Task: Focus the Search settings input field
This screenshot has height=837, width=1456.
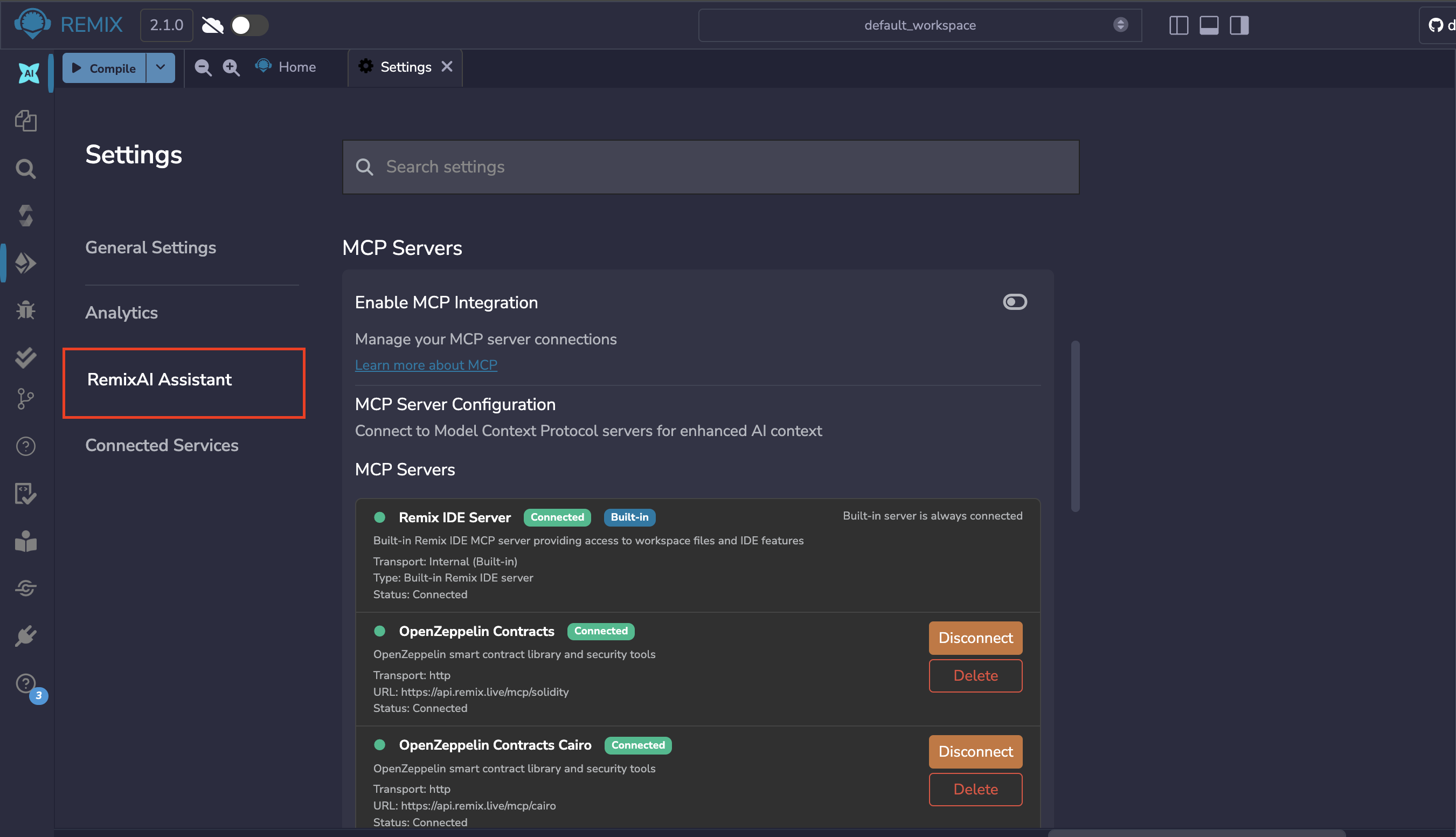Action: 711,167
